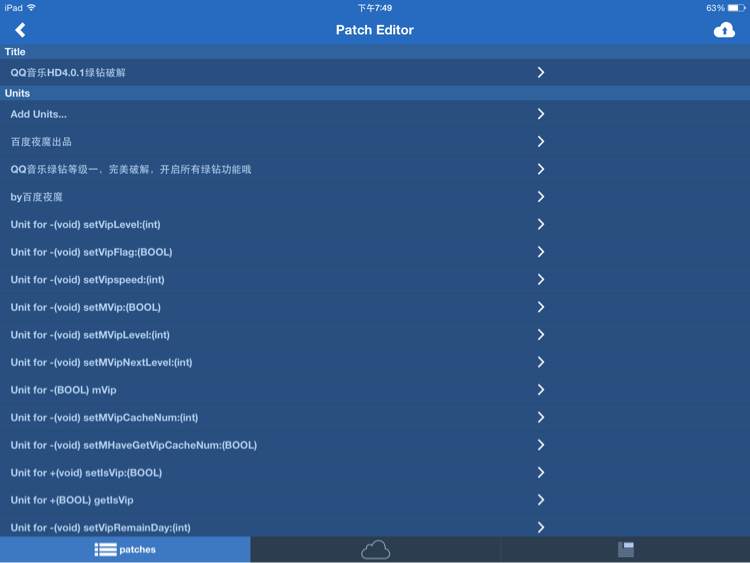Image resolution: width=750 pixels, height=563 pixels.
Task: Select the patches tab
Action: point(125,550)
